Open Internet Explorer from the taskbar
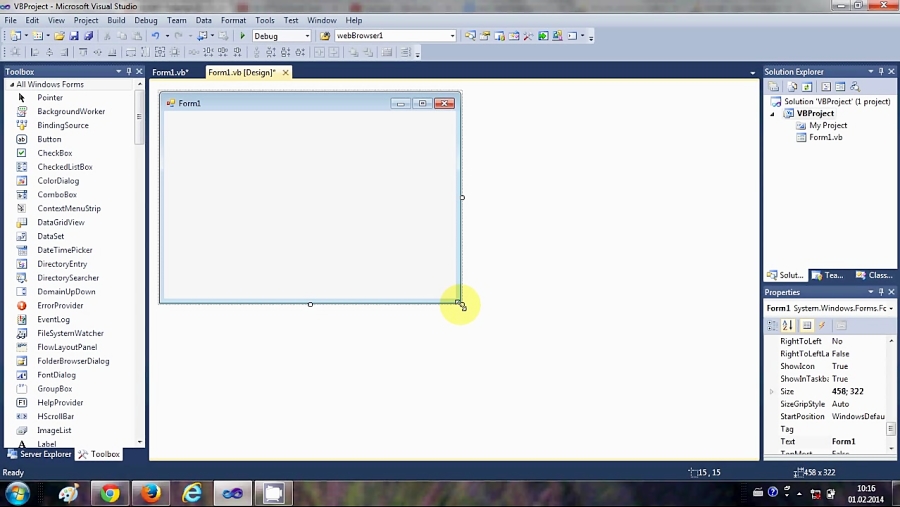The width and height of the screenshot is (900, 507). pyautogui.click(x=191, y=494)
